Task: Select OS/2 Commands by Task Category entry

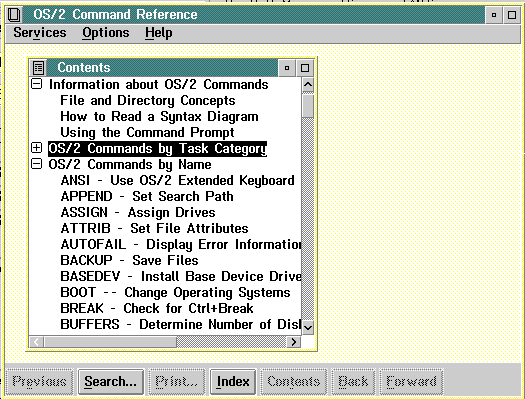Action: click(x=157, y=149)
